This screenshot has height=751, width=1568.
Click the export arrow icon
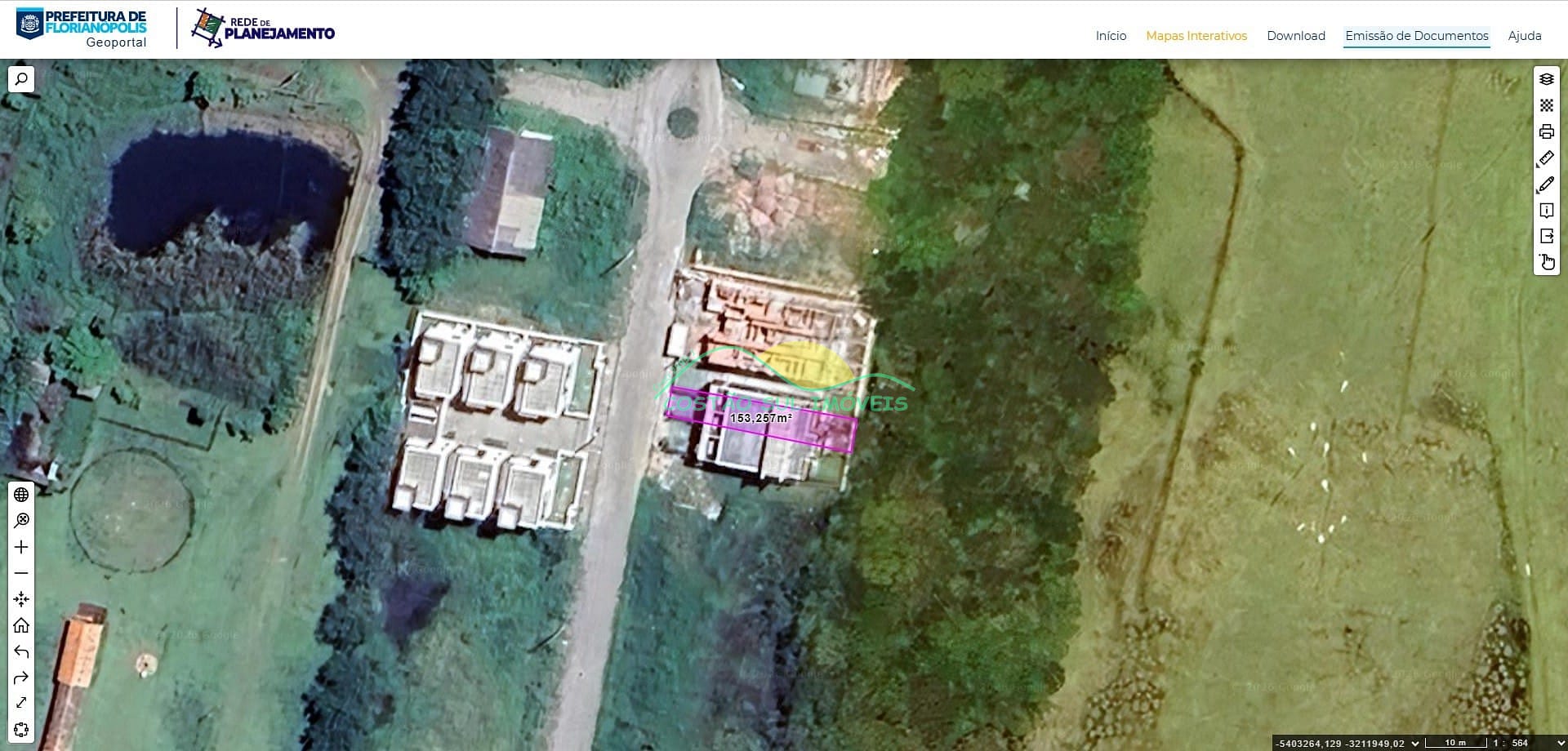(x=1546, y=236)
